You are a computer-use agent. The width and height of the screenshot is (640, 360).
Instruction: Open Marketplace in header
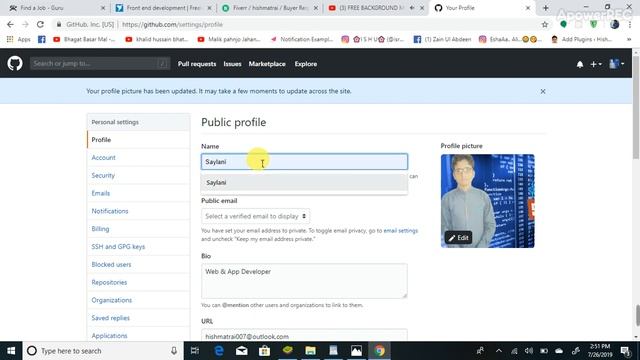(x=267, y=64)
